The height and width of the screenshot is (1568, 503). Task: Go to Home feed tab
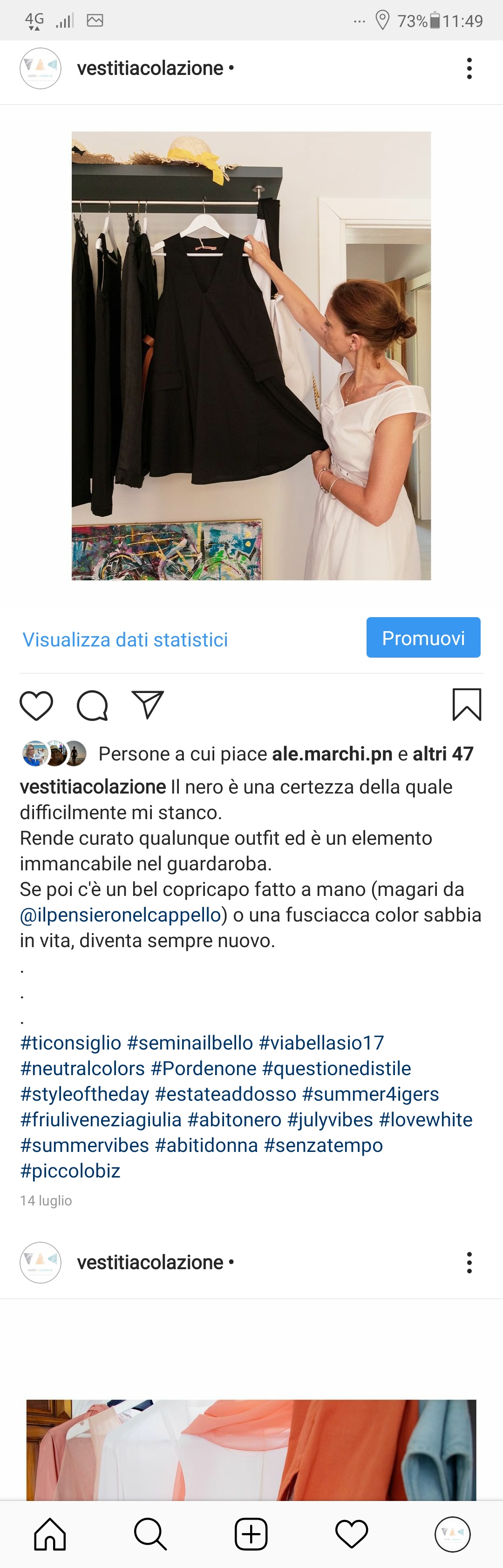click(50, 1533)
